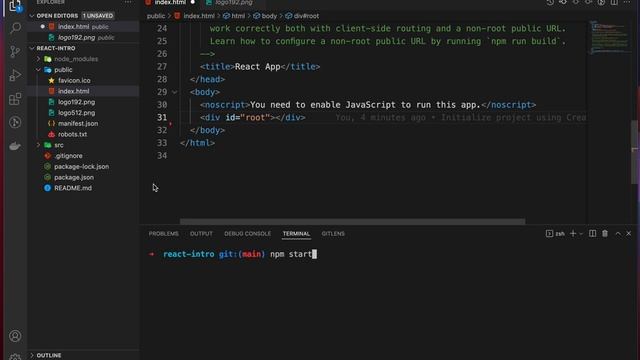The height and width of the screenshot is (360, 640).
Task: Fold the body tag at line 29
Action: tap(175, 92)
